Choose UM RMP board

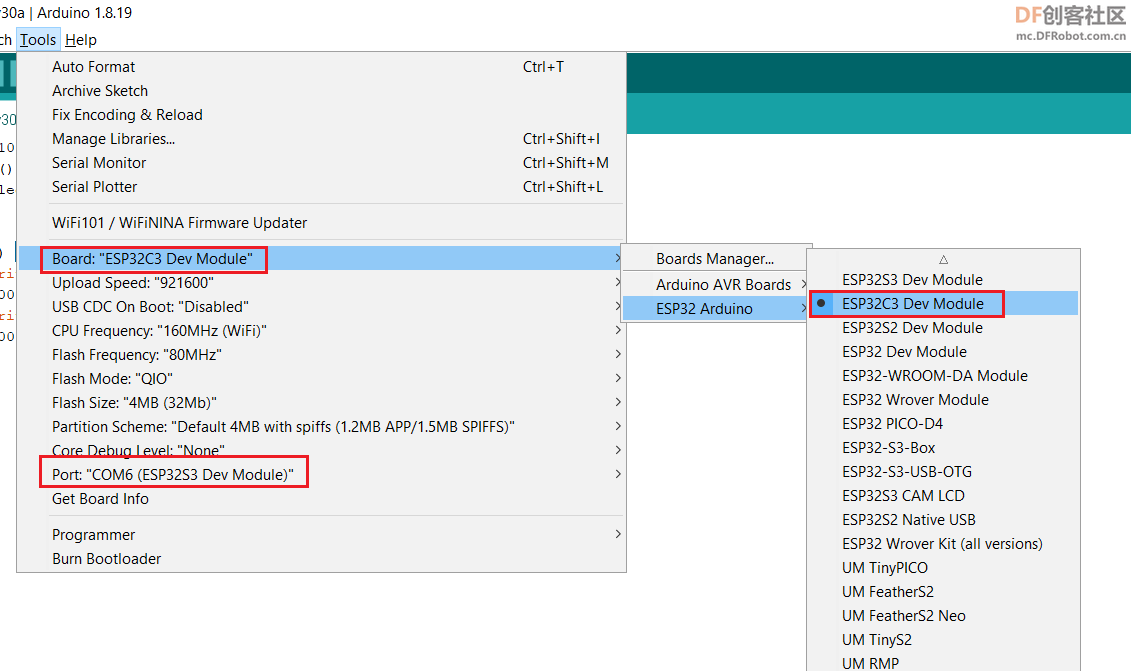(x=943, y=662)
